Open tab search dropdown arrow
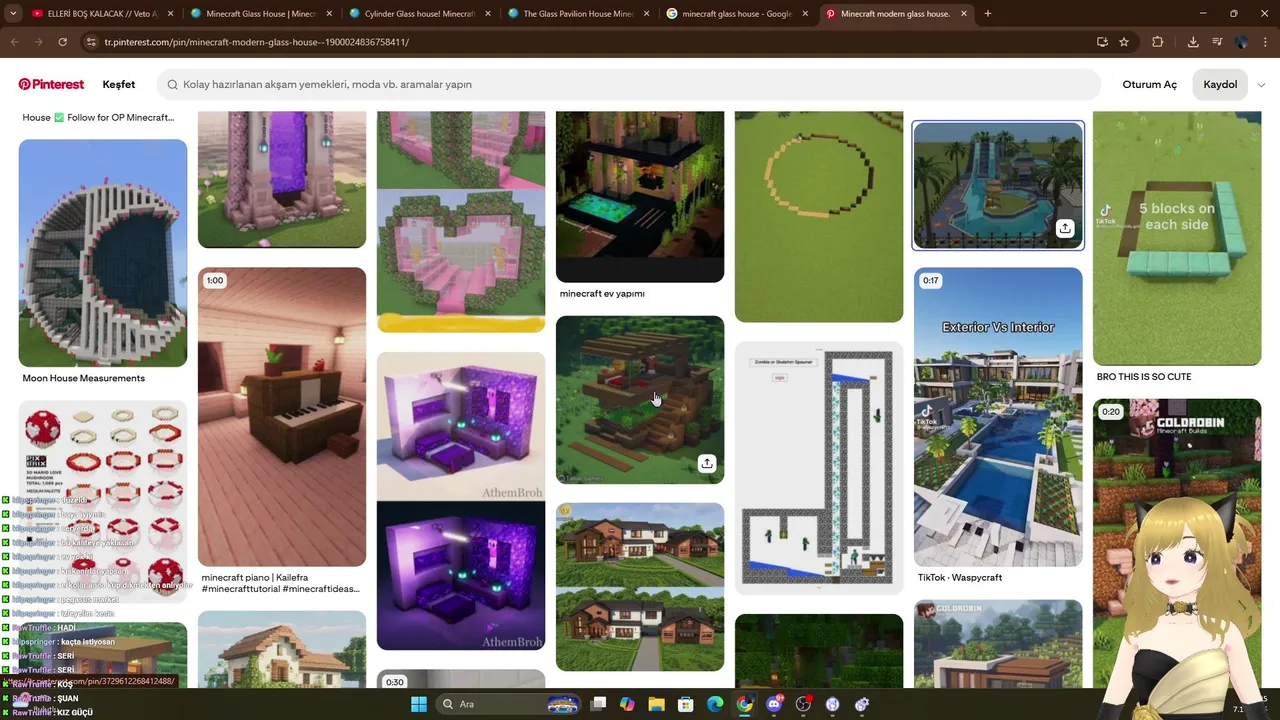 coord(13,14)
